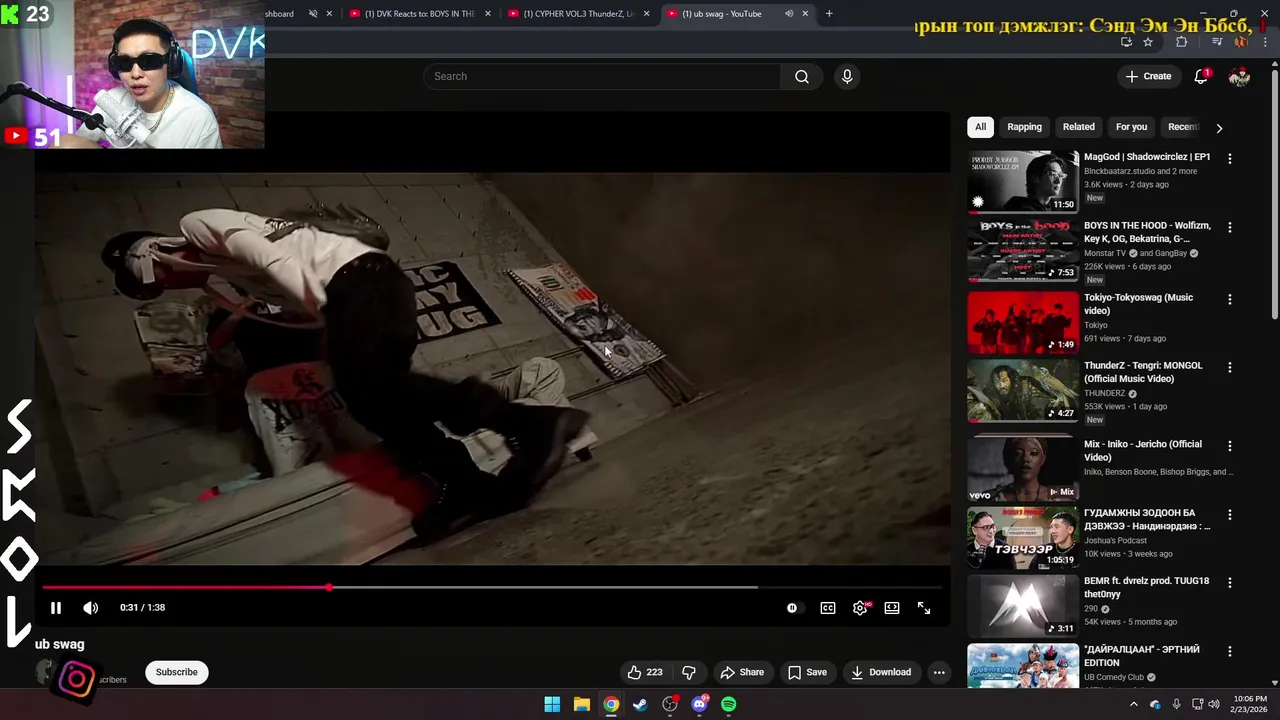
Task: Switch to DVK Reacts BOYS IN THE tab
Action: (x=420, y=14)
